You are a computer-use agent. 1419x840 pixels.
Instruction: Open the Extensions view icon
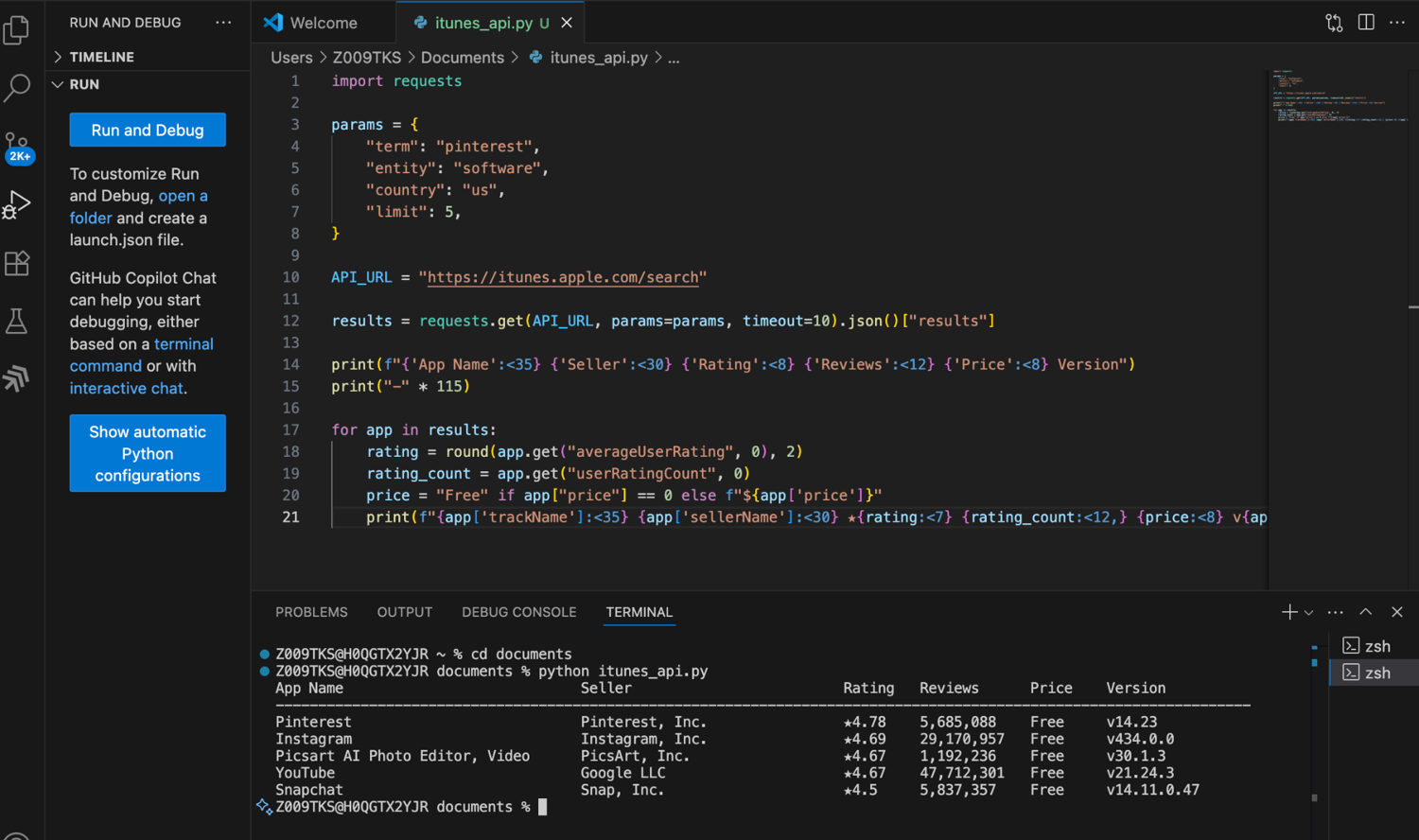[x=17, y=263]
